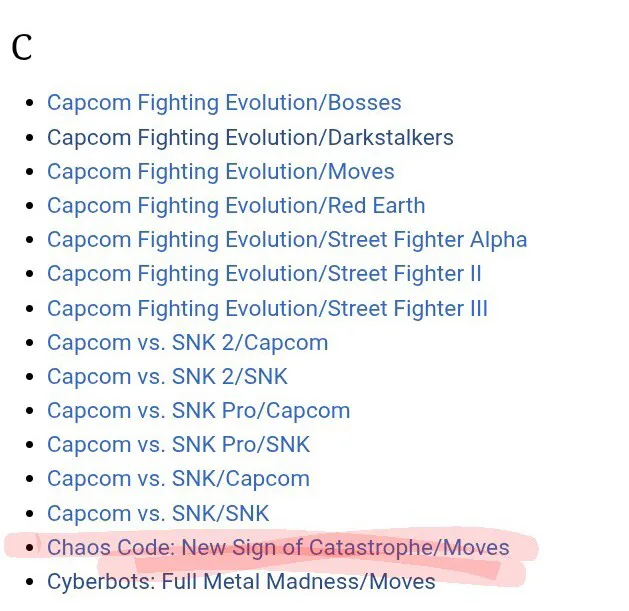This screenshot has height=611, width=629.
Task: Open Capcom Fighting Evolution/Street Fighter Alpha
Action: tap(287, 240)
